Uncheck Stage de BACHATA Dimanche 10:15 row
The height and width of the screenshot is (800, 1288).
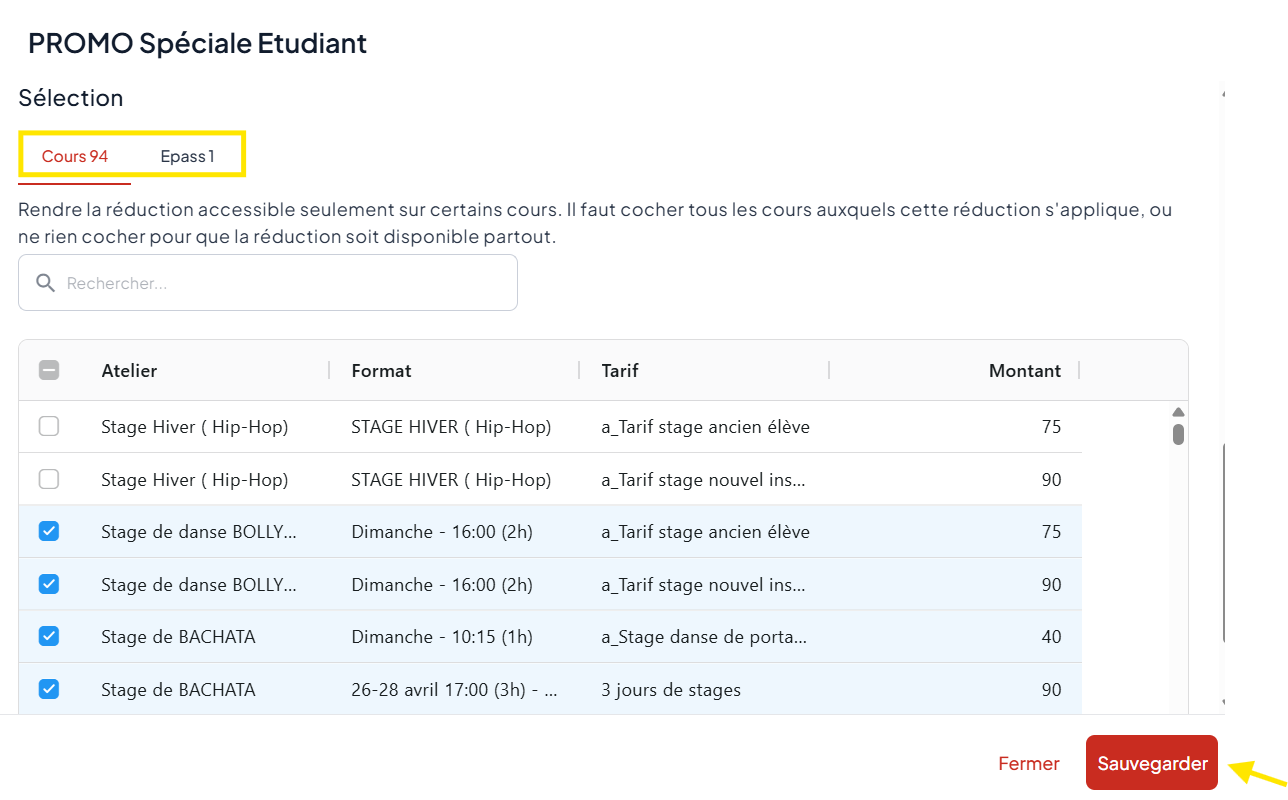48,636
